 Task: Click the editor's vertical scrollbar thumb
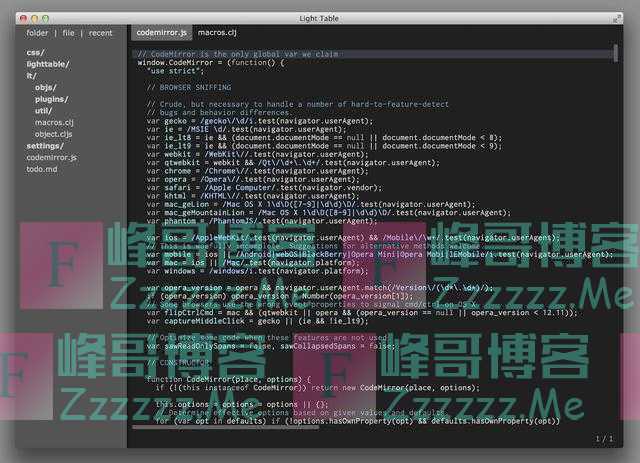(616, 55)
